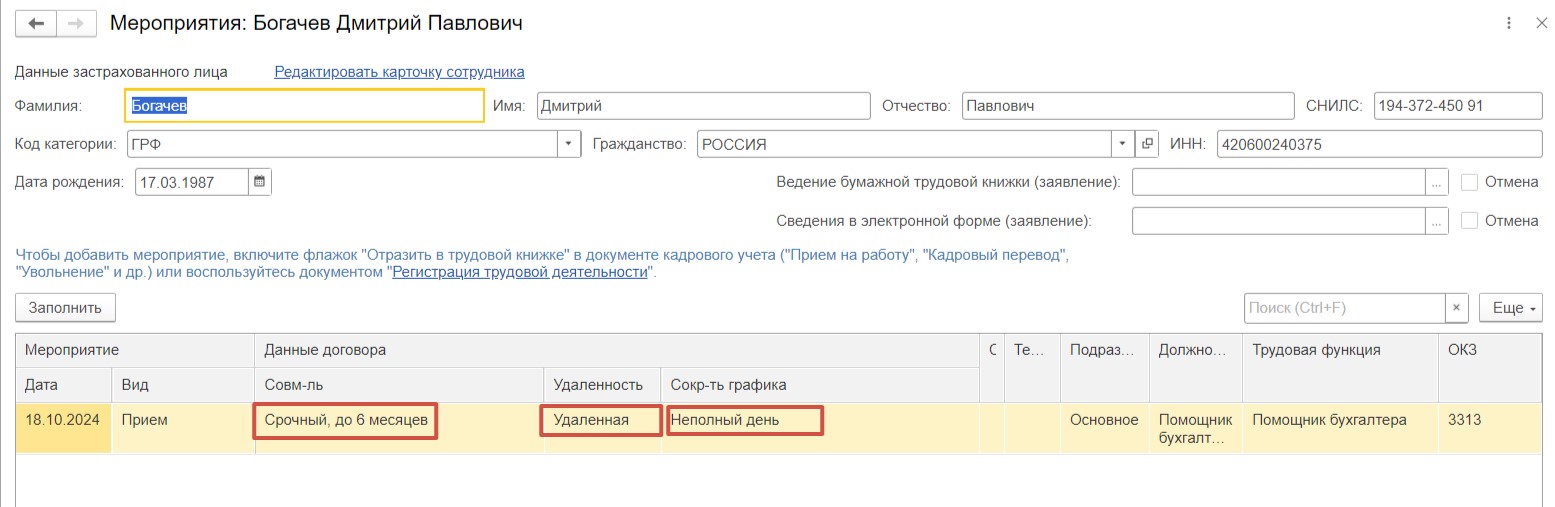Go forward with the right arrow
The width and height of the screenshot is (1555, 507).
click(x=76, y=23)
